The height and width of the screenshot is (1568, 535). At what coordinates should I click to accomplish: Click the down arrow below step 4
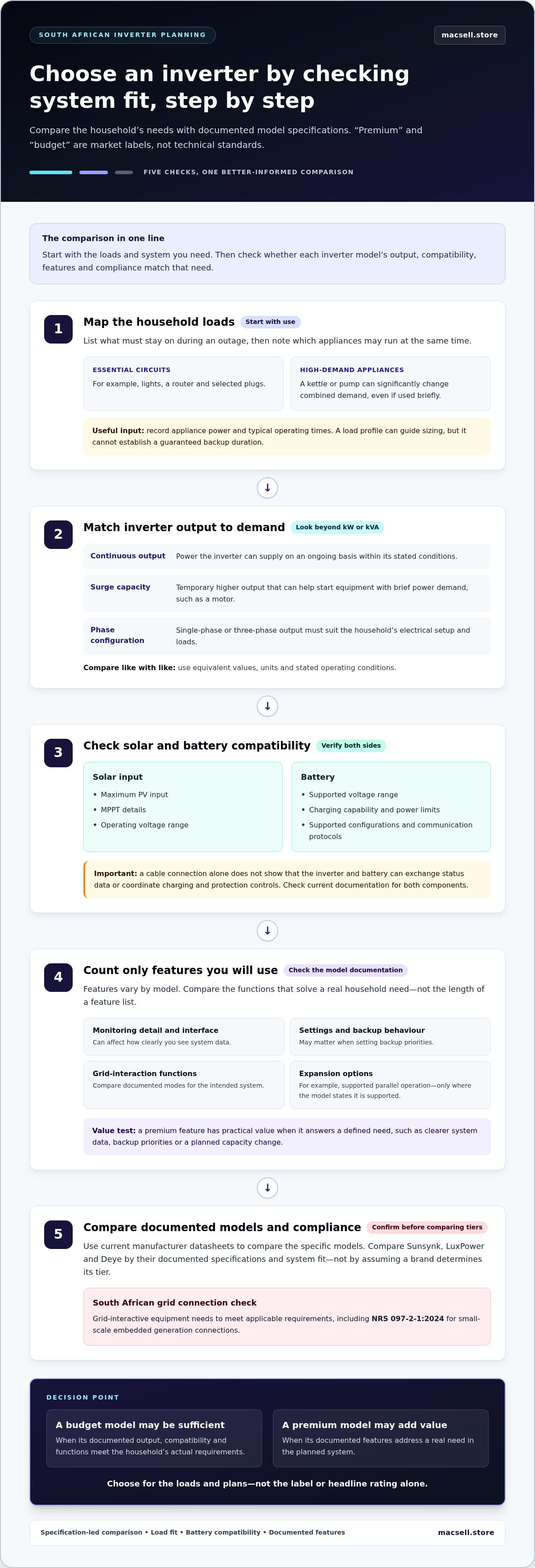click(x=267, y=1187)
